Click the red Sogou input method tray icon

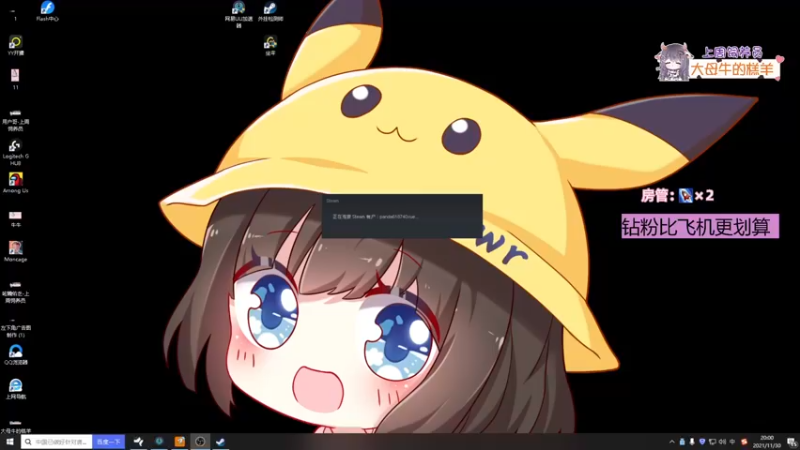(x=744, y=442)
